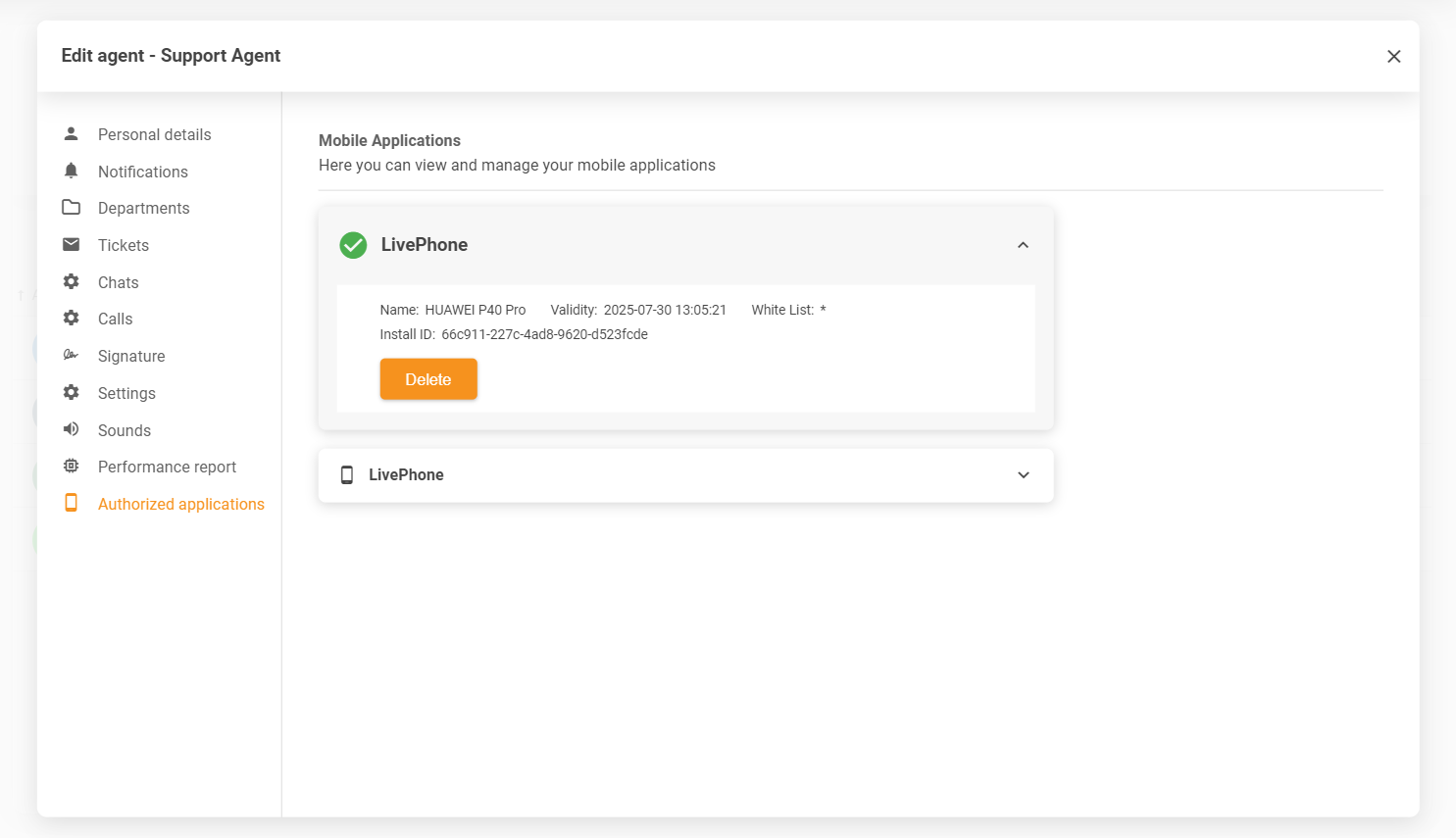Viewport: 1456px width, 838px height.
Task: Expand the second LivePhone panel chevron
Action: click(x=1023, y=475)
